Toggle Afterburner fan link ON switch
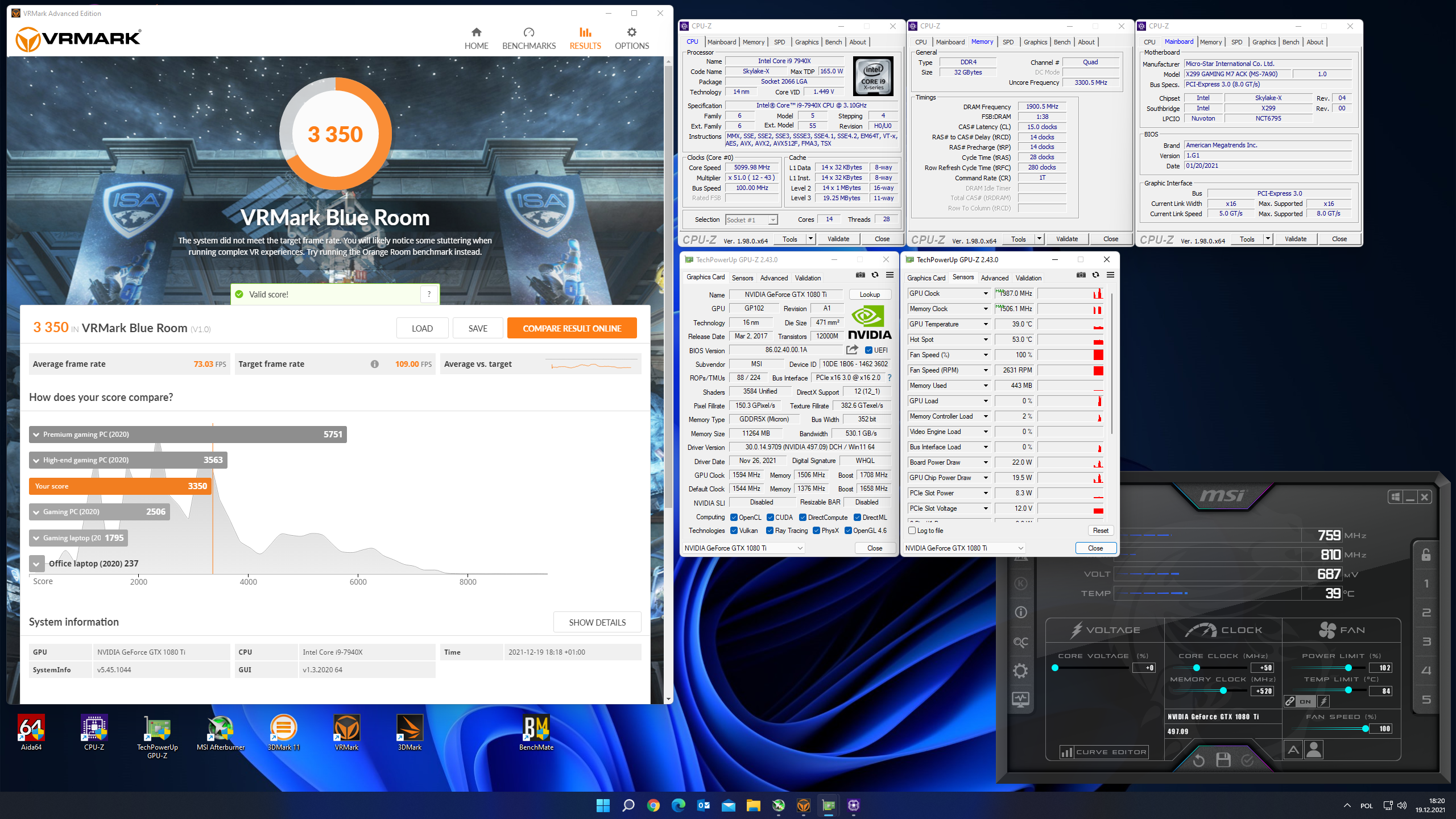Screen dimensions: 1456x819 [x=1305, y=701]
